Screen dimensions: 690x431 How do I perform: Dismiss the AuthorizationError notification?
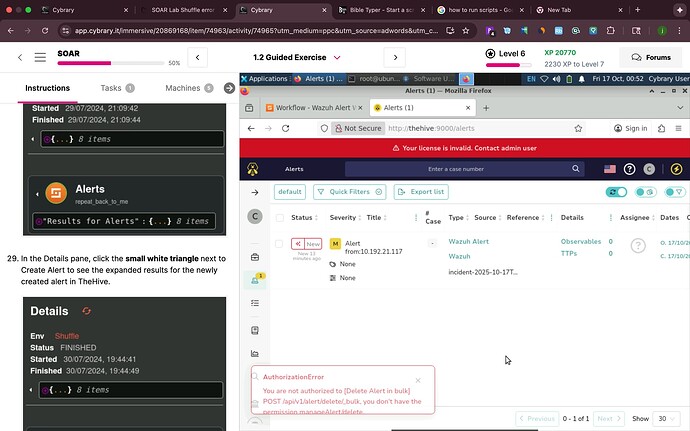click(418, 380)
